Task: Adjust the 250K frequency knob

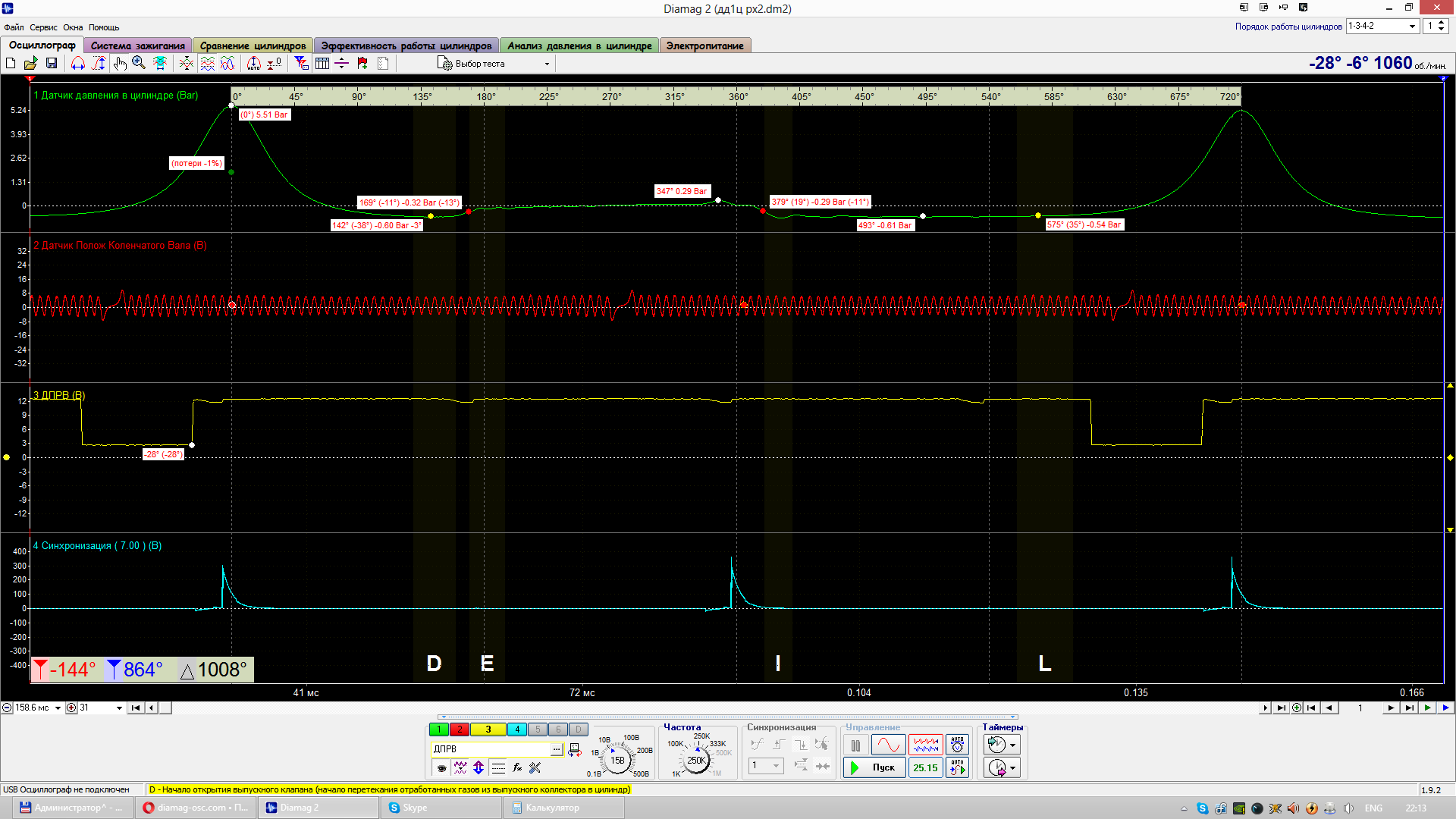Action: coord(695,760)
